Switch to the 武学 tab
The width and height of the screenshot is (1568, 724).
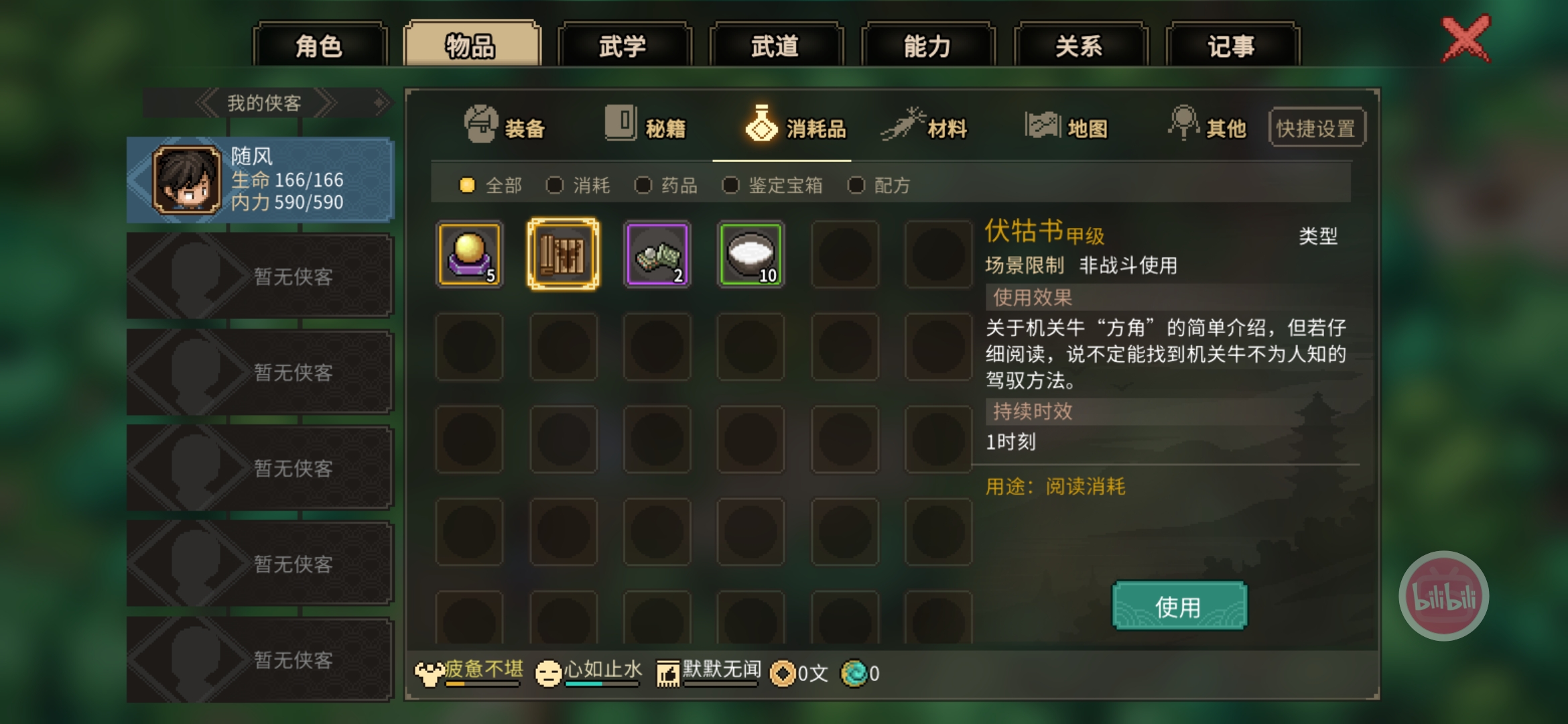(x=624, y=46)
